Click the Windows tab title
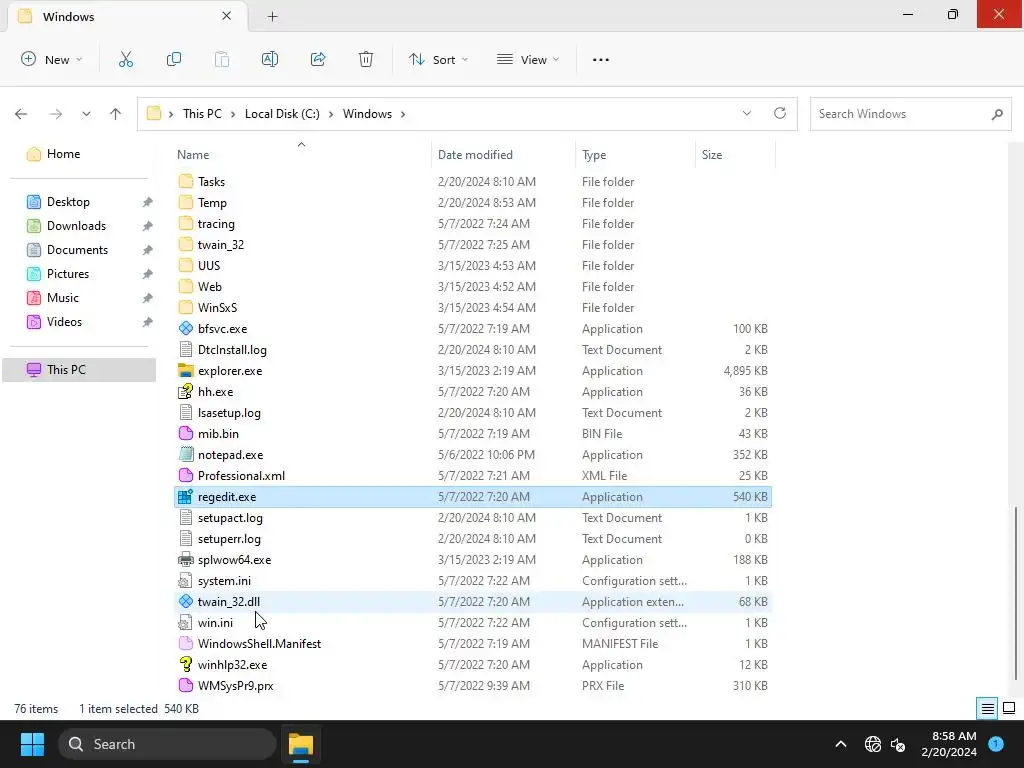Image resolution: width=1024 pixels, height=768 pixels. click(x=69, y=16)
